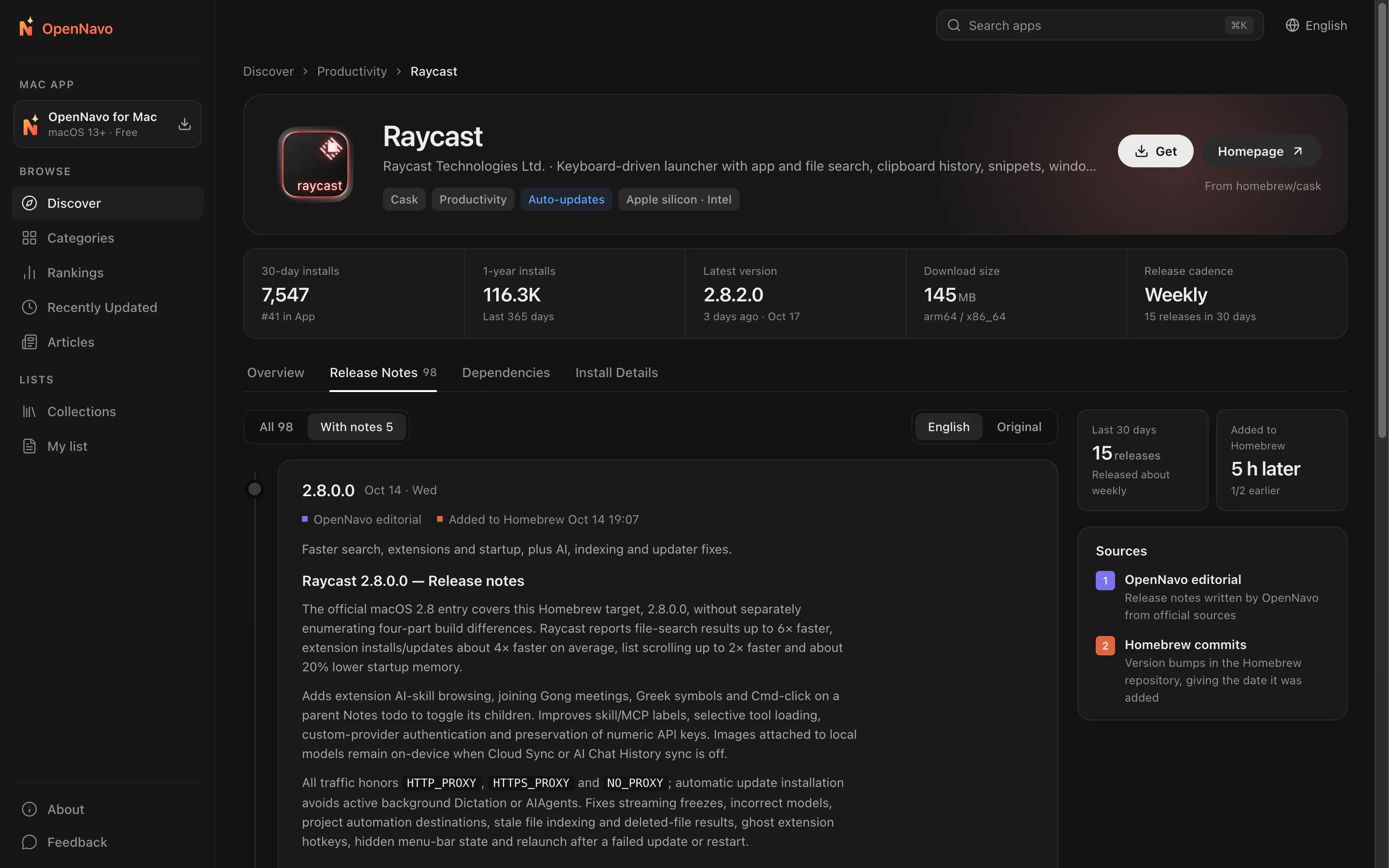Switch release filter to All 98
Viewport: 1389px width, 868px height.
tap(276, 427)
